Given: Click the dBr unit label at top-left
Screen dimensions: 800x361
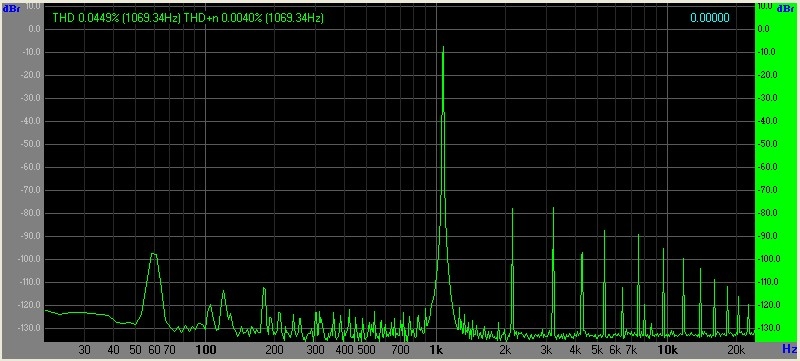Looking at the screenshot, I should (x=11, y=9).
